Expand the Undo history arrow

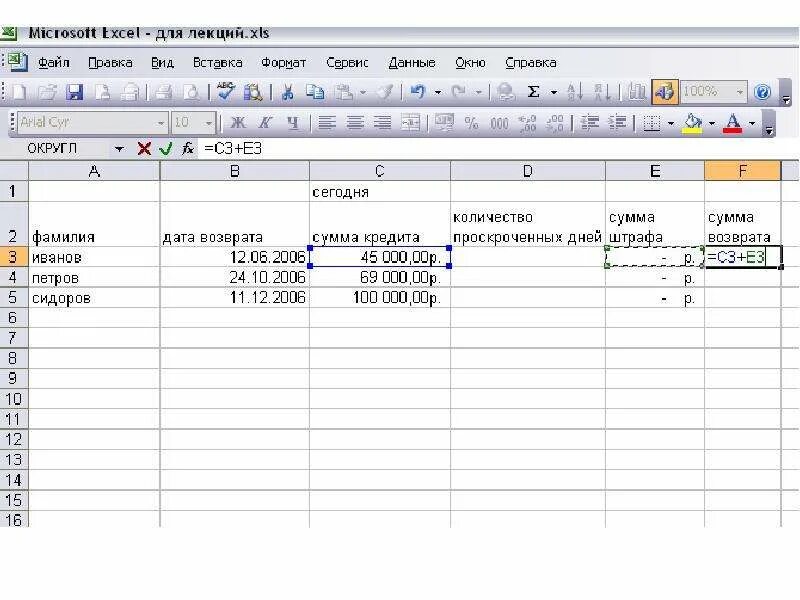[438, 93]
